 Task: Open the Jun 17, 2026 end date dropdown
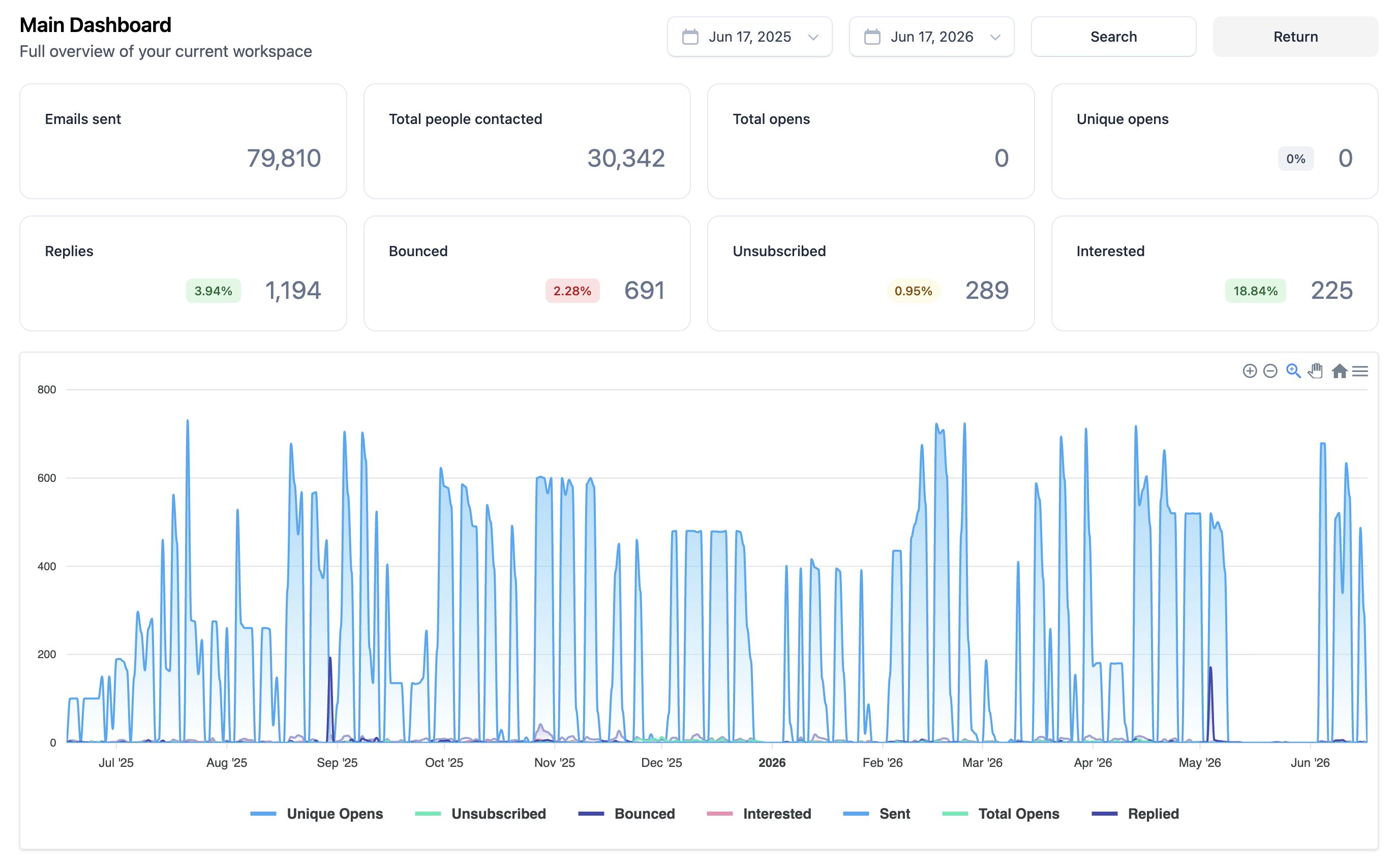931,37
